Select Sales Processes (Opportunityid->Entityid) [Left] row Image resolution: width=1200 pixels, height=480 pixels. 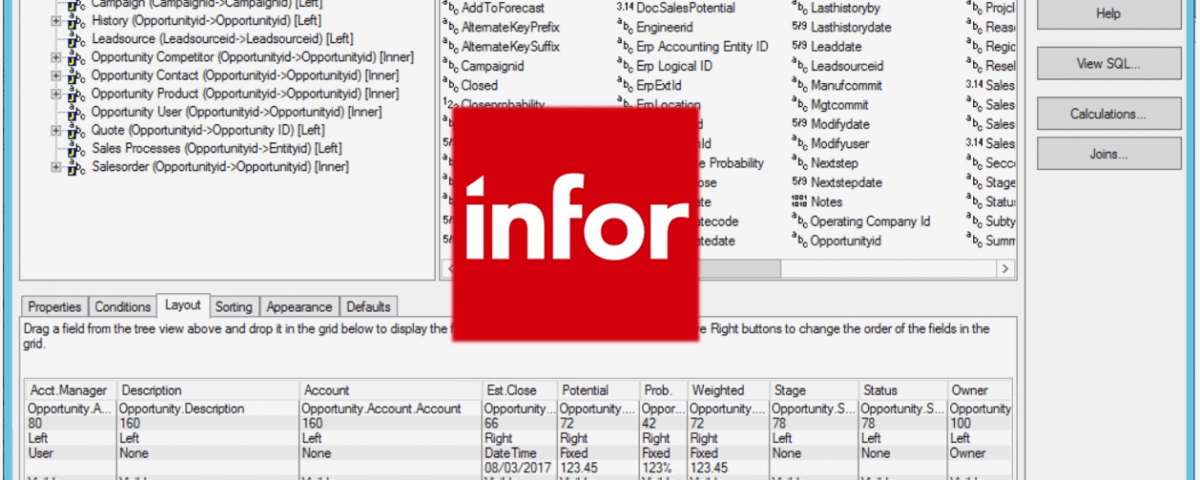tap(217, 148)
